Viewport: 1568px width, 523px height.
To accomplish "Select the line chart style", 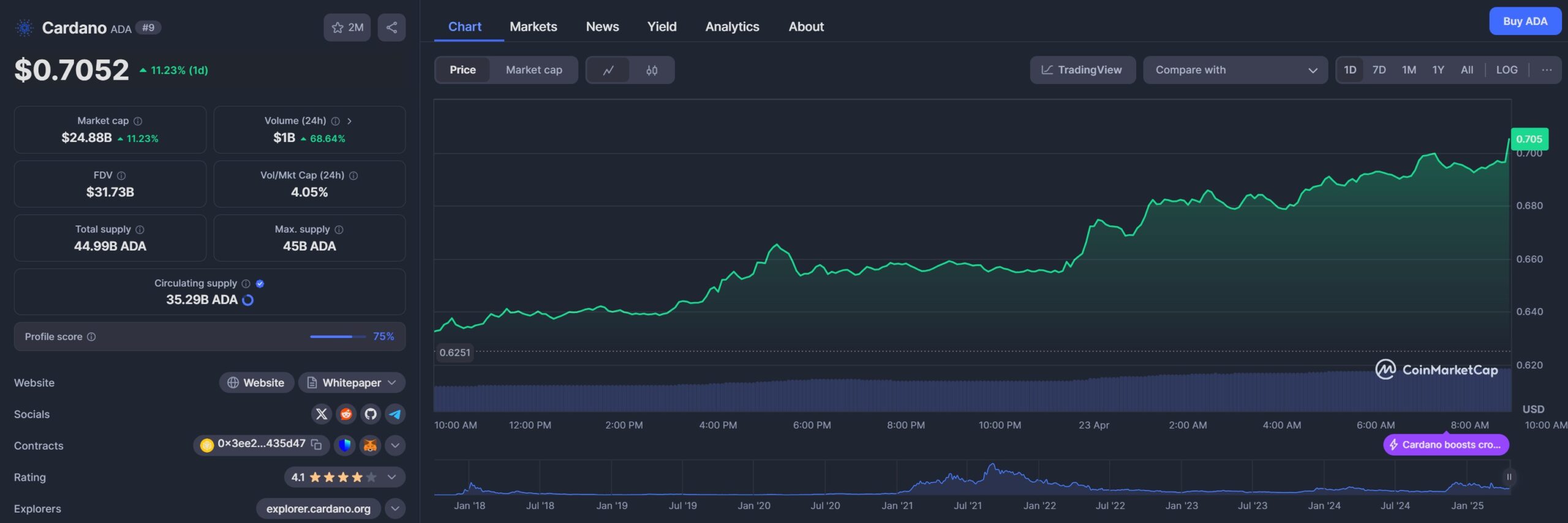I will (608, 70).
